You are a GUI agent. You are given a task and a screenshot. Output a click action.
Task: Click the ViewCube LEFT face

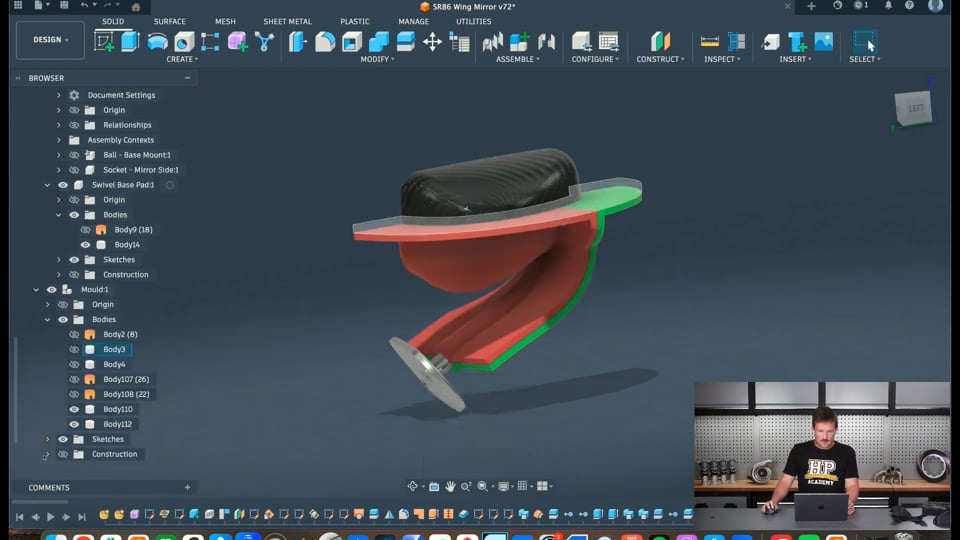[x=915, y=108]
